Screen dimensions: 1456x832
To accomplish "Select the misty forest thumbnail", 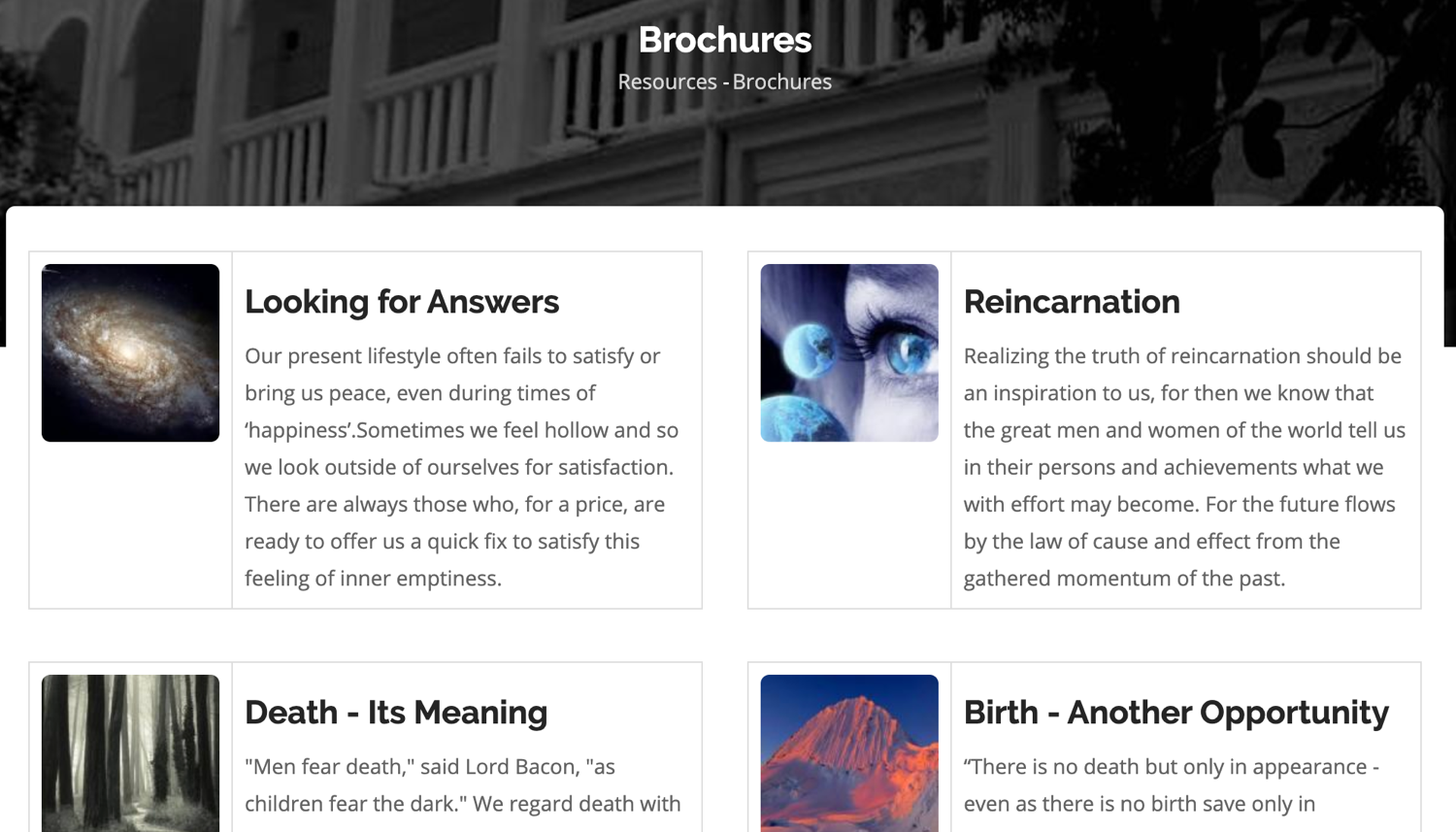I will [x=130, y=752].
